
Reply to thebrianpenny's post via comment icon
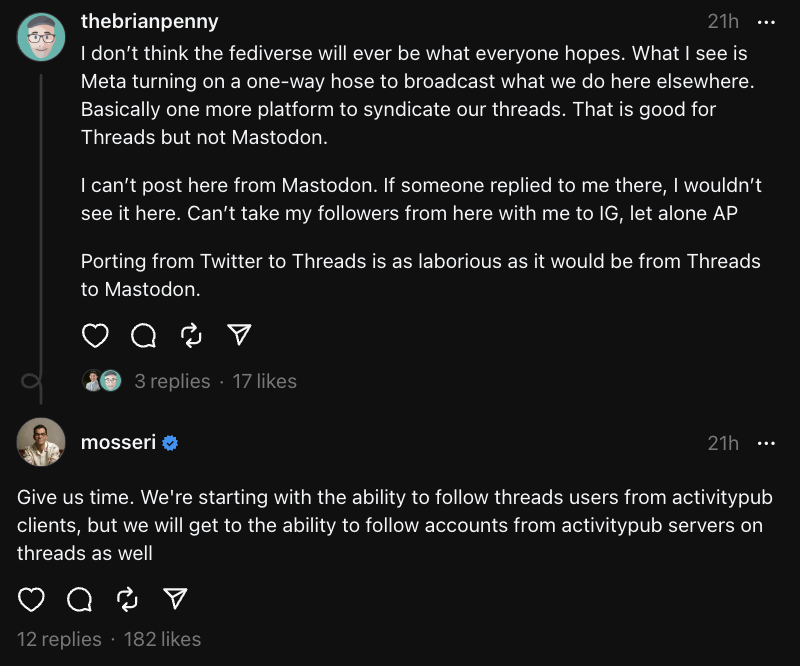143,335
